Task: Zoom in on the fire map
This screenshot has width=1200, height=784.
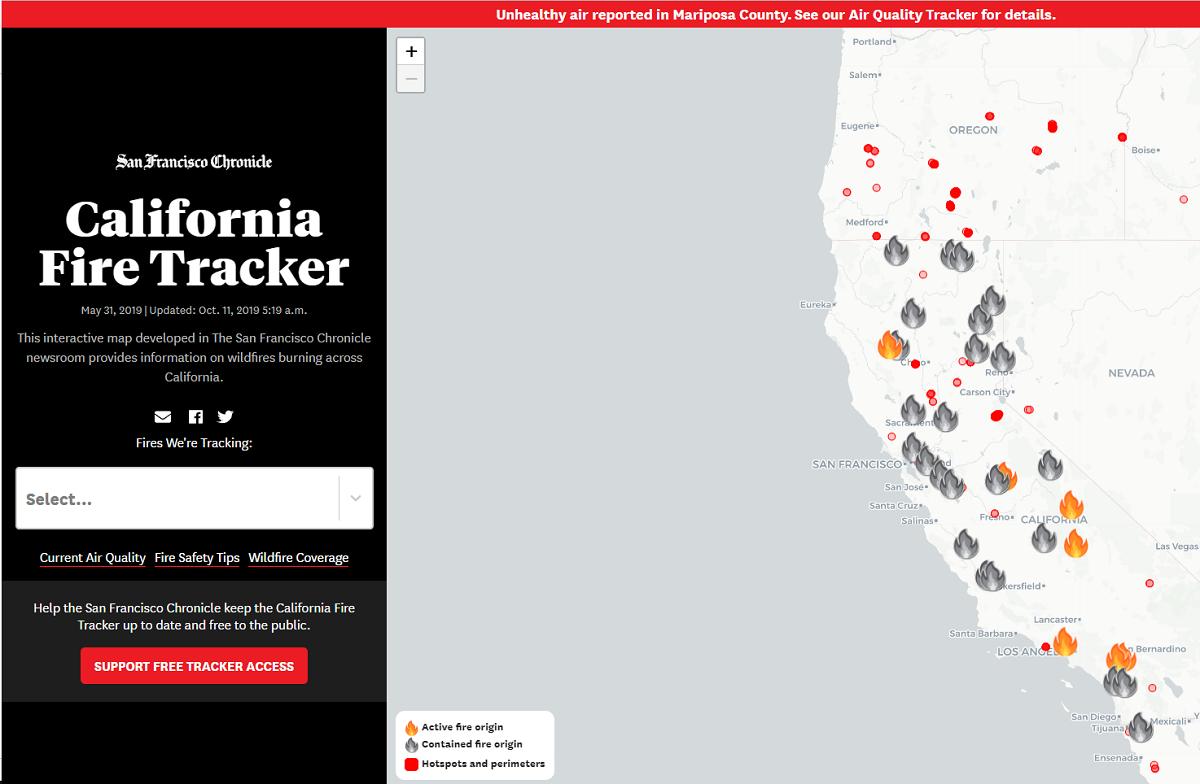Action: [411, 51]
